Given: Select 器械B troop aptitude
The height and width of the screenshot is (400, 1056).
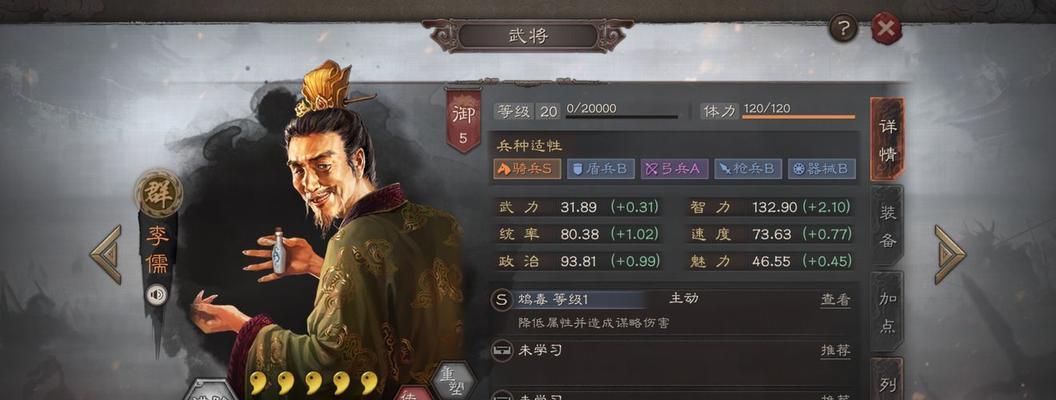Looking at the screenshot, I should coord(822,168).
